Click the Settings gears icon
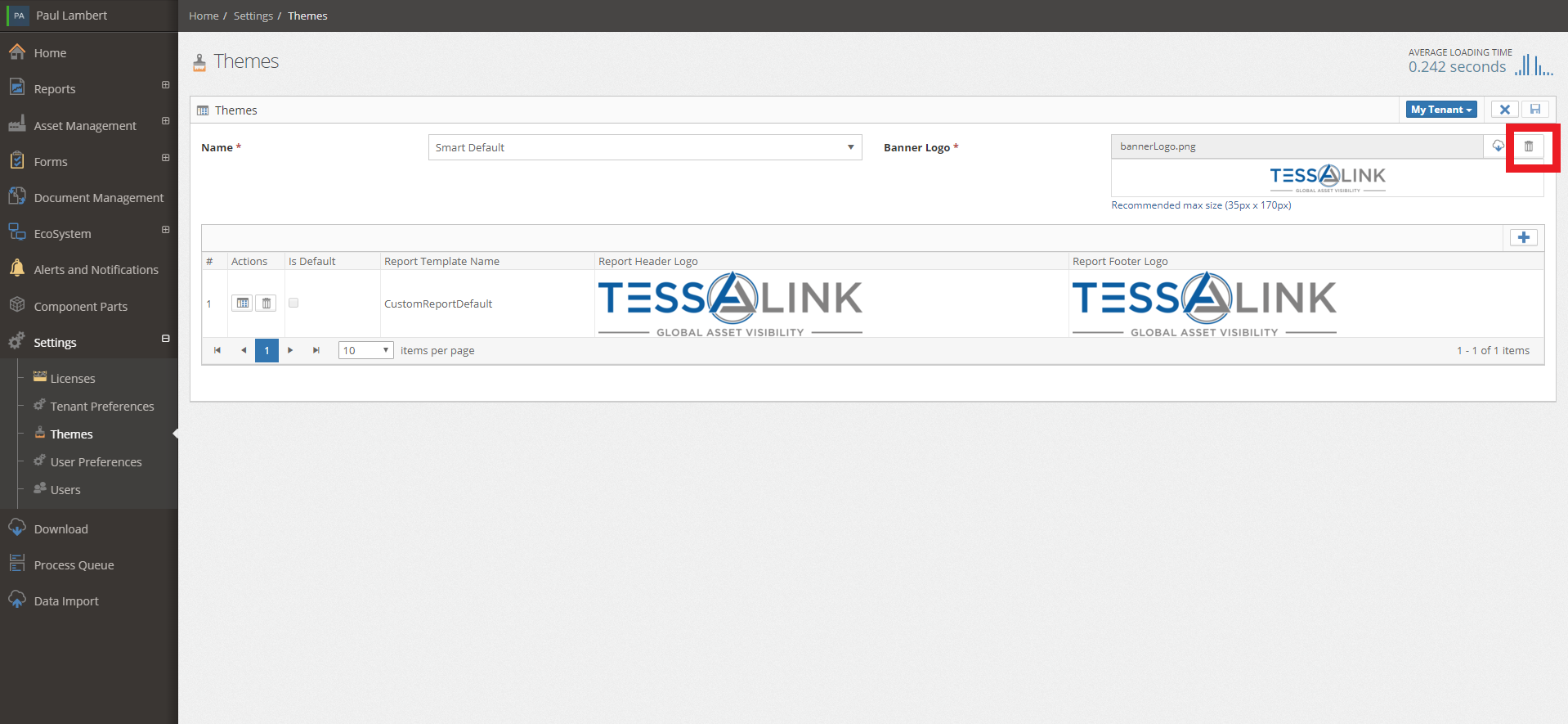The image size is (1568, 724). point(17,341)
